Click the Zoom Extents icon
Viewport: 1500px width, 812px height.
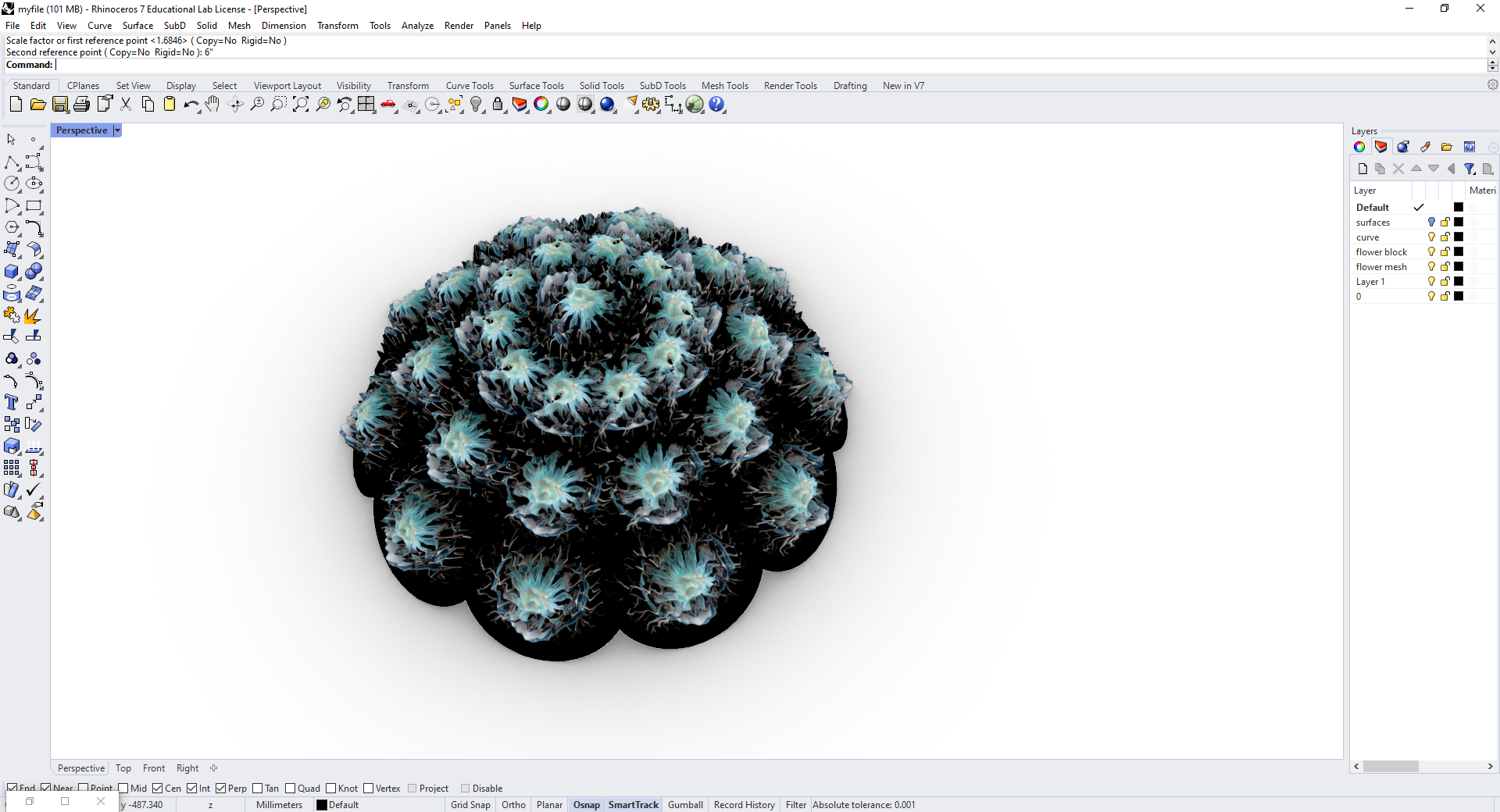[x=301, y=105]
